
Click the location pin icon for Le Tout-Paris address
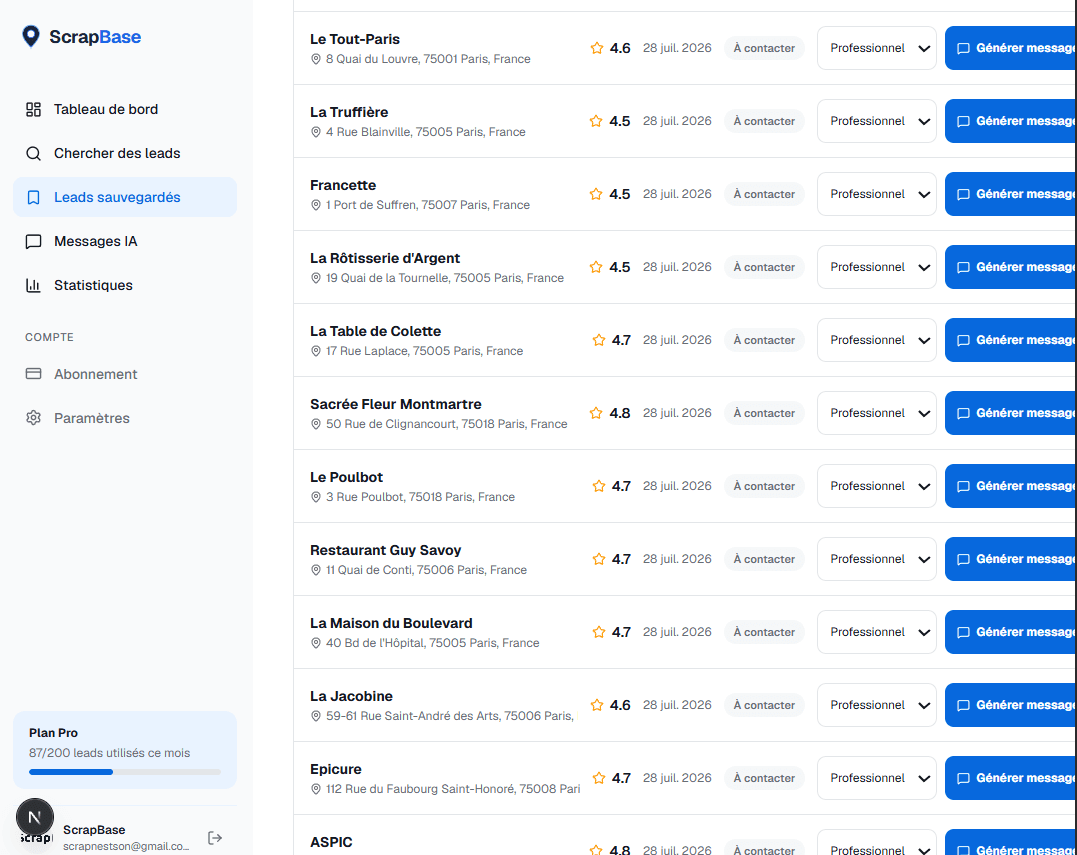(x=316, y=59)
